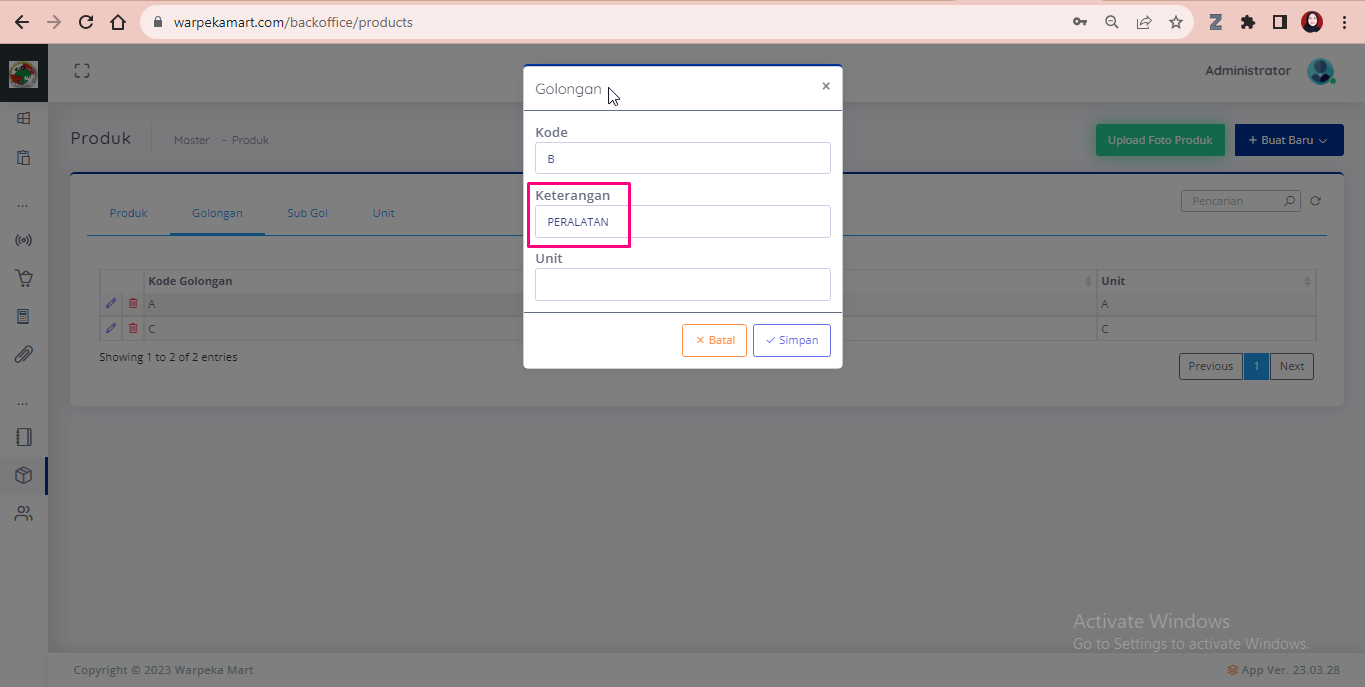Viewport: 1365px width, 687px height.
Task: Switch to the Unit tab
Action: (x=384, y=213)
